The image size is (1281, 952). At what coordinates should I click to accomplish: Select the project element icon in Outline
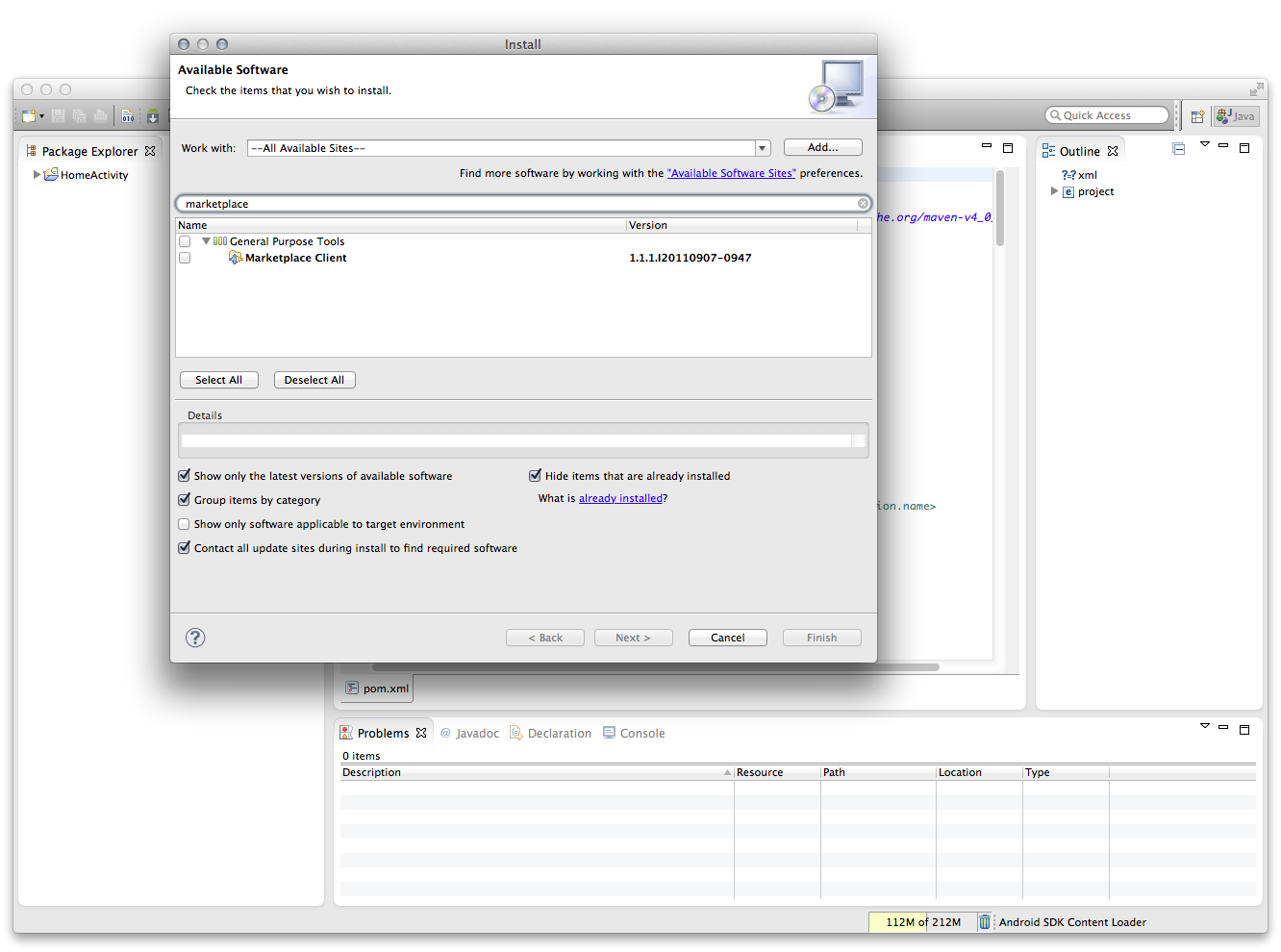1067,192
